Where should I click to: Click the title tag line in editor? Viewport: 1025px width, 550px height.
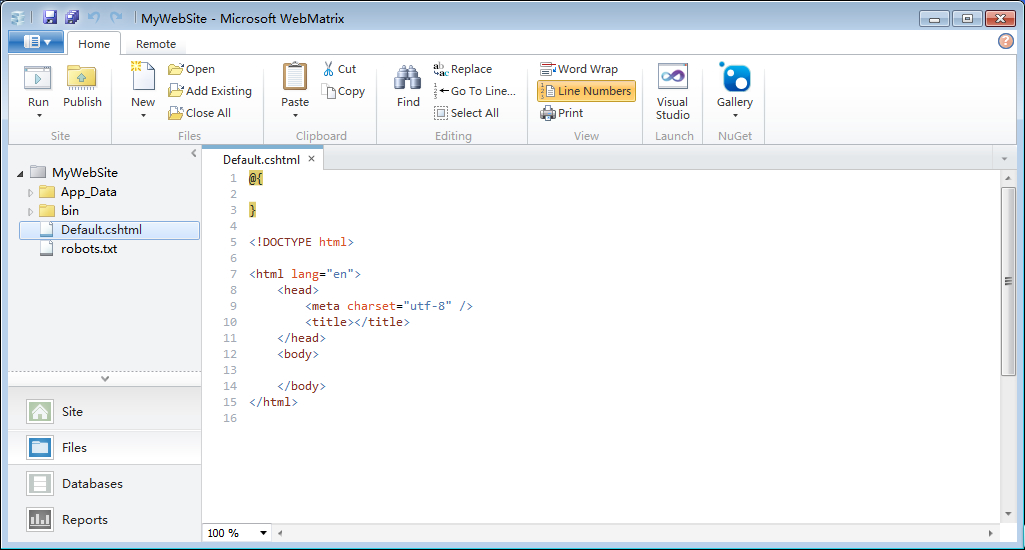[357, 322]
